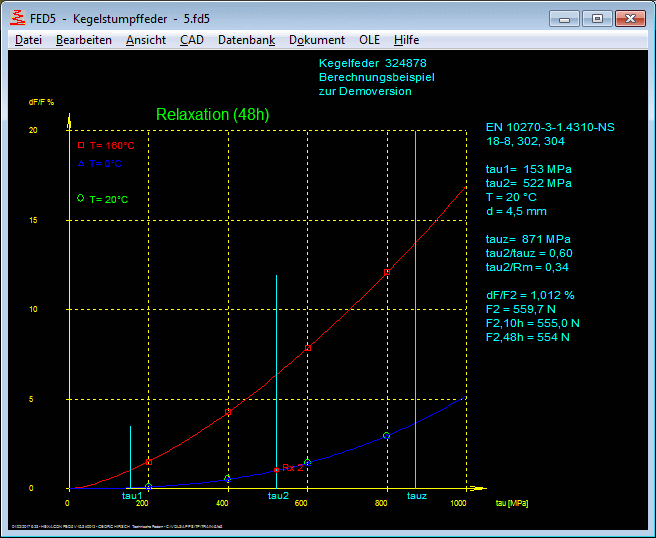Open the OLE menu
656x538 pixels.
coord(369,40)
